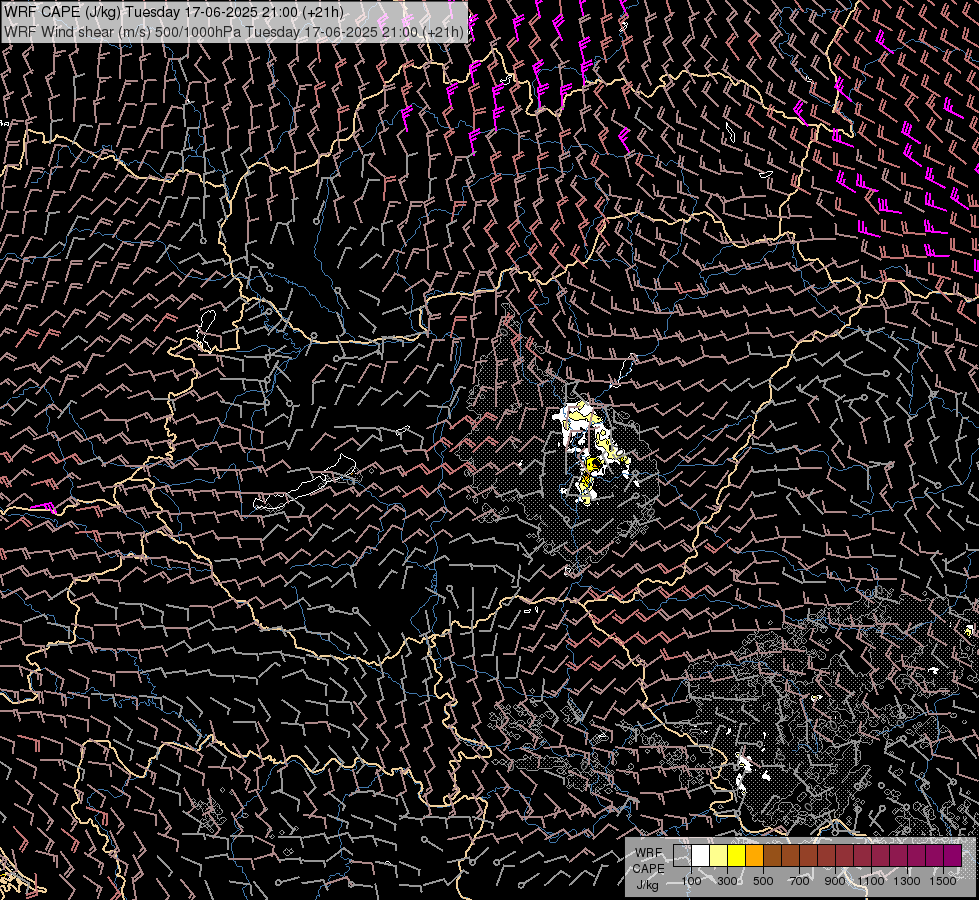Click the 700 label in the legend

coord(799,881)
